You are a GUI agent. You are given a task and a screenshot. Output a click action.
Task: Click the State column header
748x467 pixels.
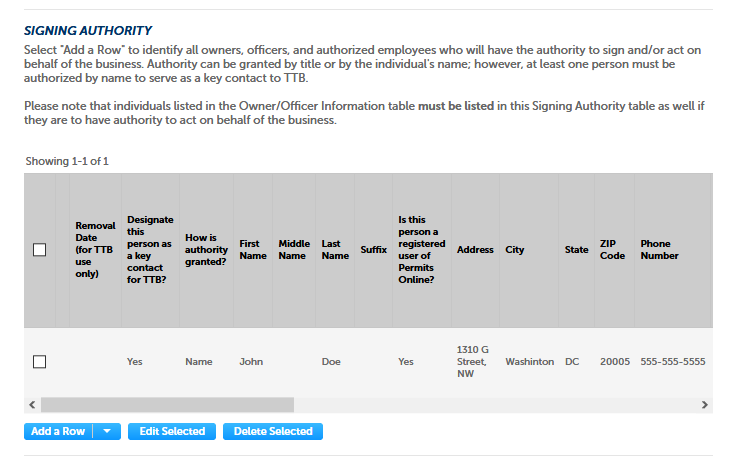(576, 250)
